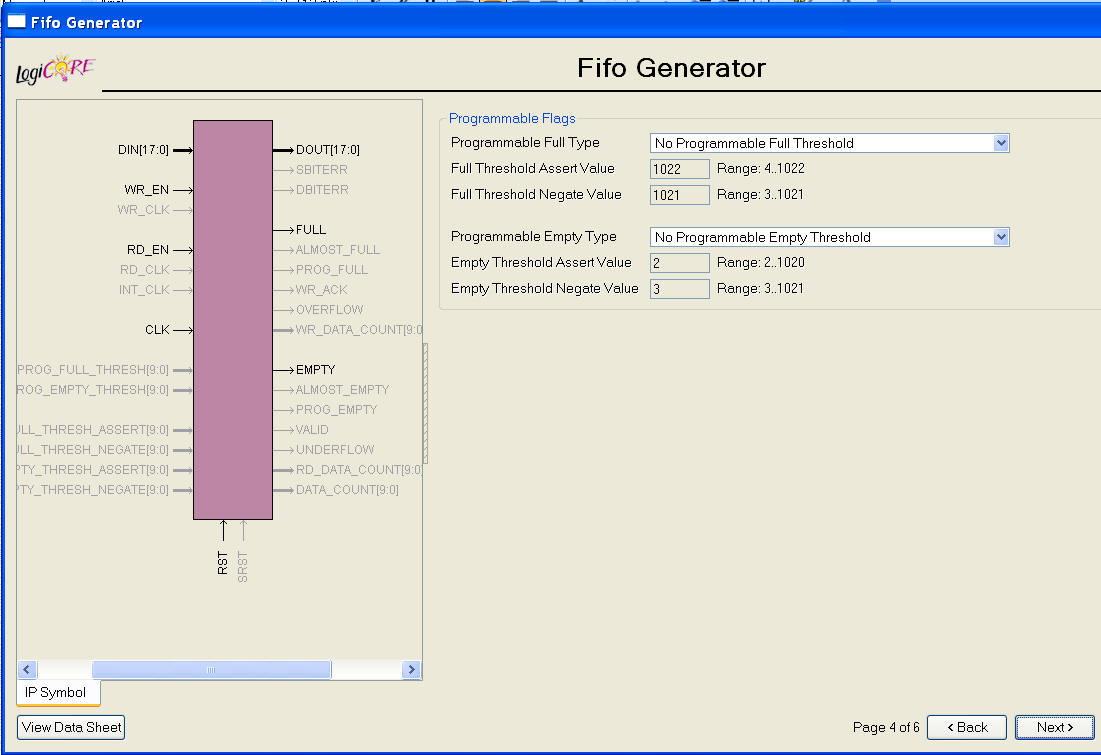
Task: Click the SRST port label
Action: click(x=243, y=567)
